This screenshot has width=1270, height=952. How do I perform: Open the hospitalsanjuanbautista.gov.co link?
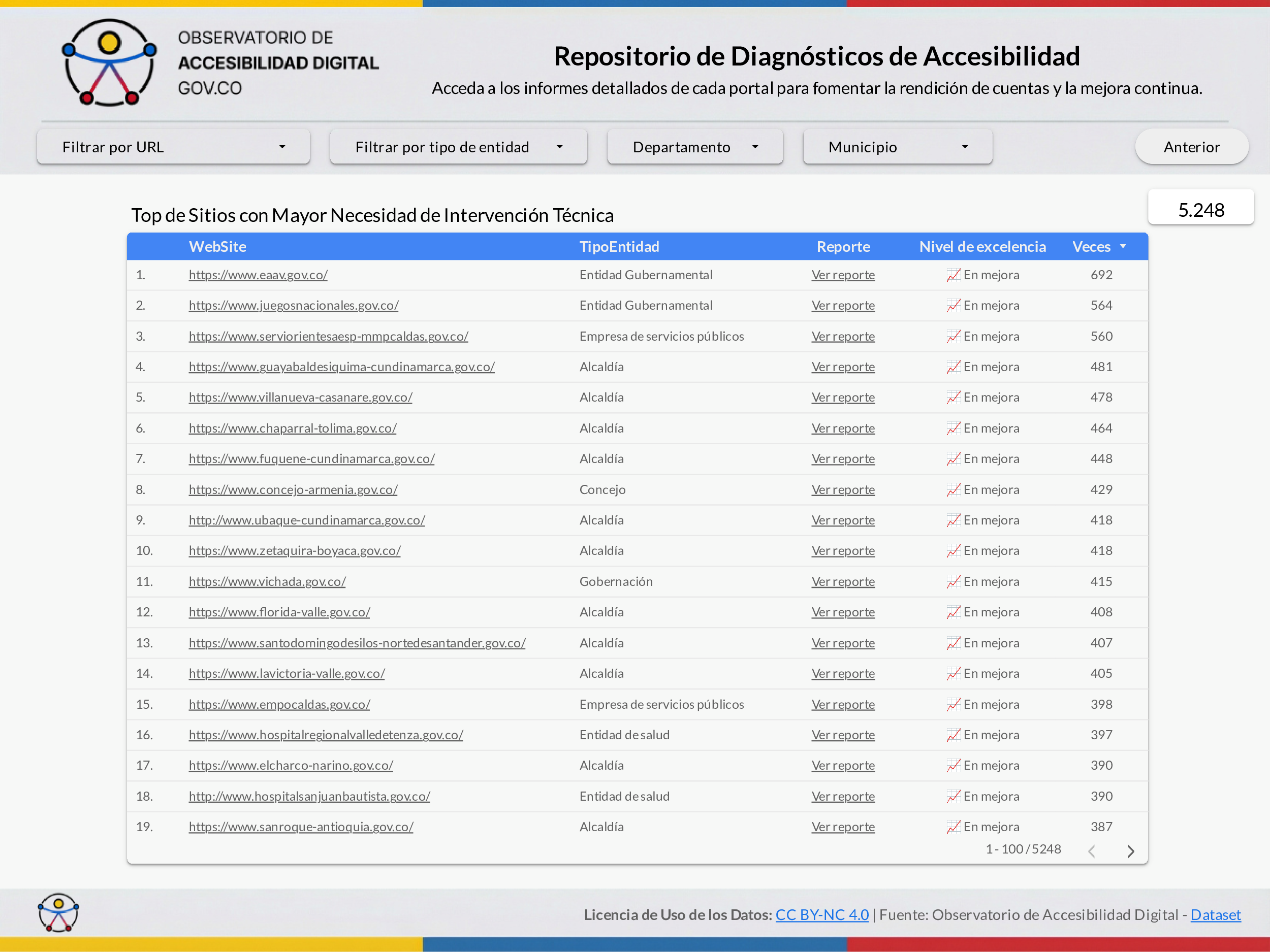coord(309,796)
